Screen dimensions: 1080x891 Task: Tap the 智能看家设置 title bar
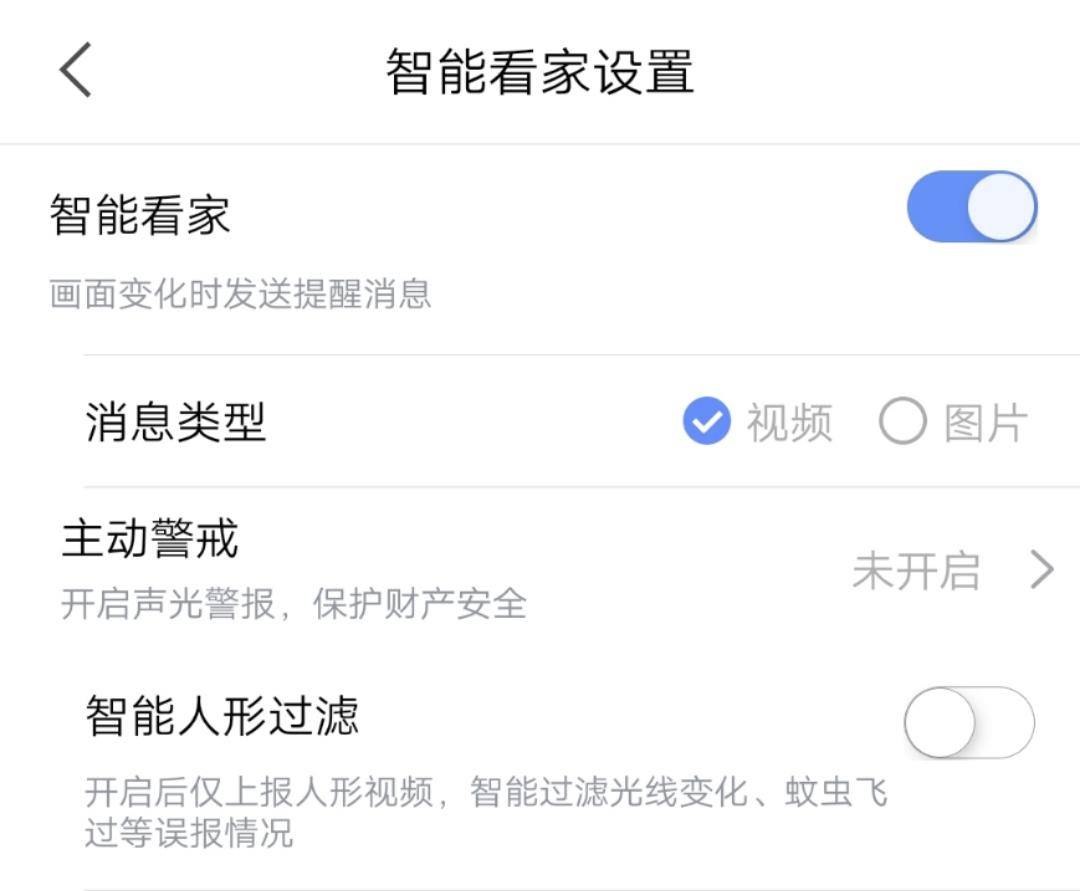click(540, 70)
